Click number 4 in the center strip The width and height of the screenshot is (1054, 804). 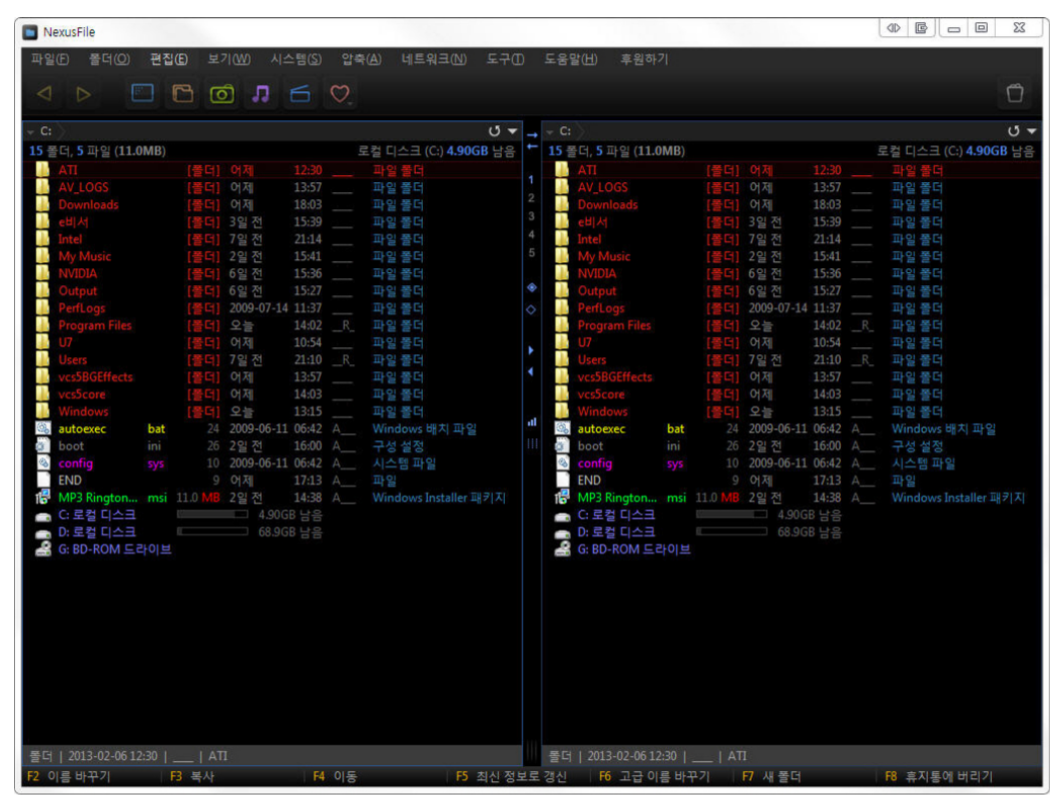point(531,235)
